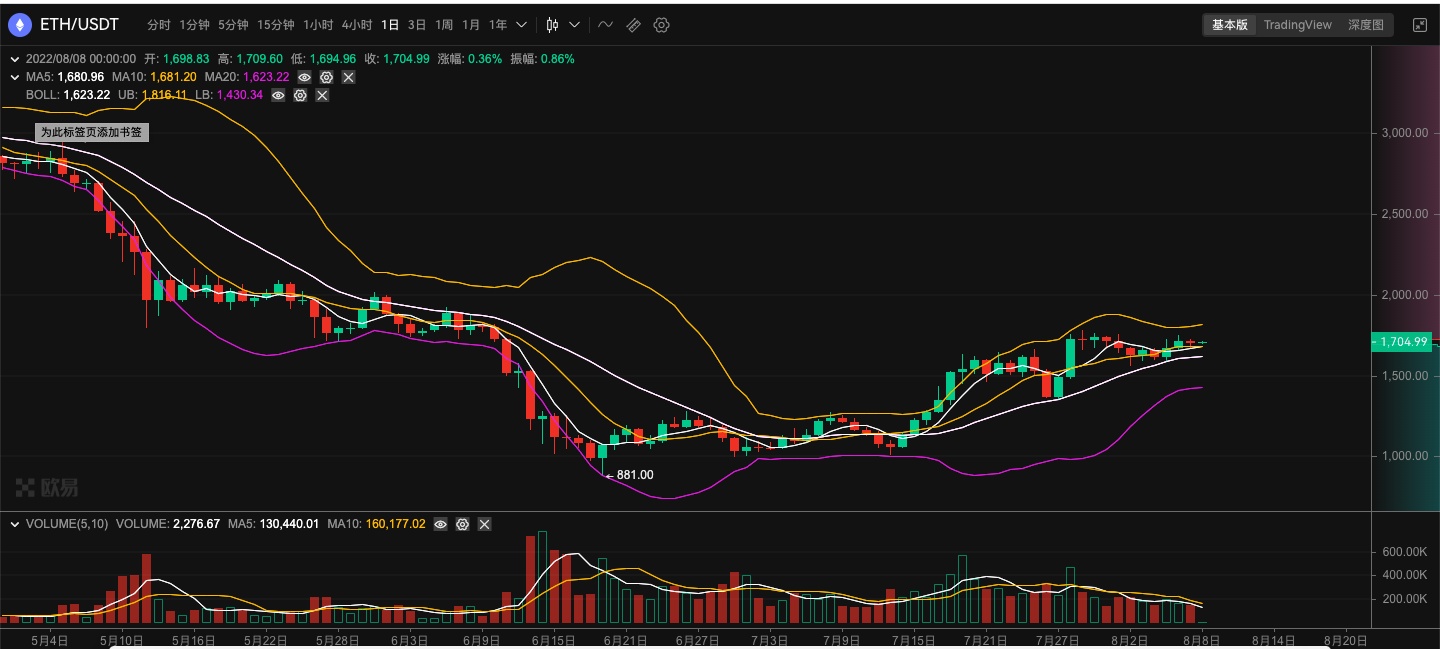Viewport: 1440px width, 649px height.
Task: Switch to the TradingView tab
Action: click(x=1297, y=24)
